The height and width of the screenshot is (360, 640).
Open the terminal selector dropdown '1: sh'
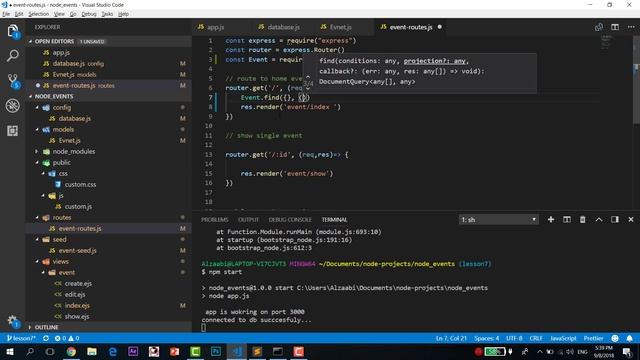click(498, 220)
